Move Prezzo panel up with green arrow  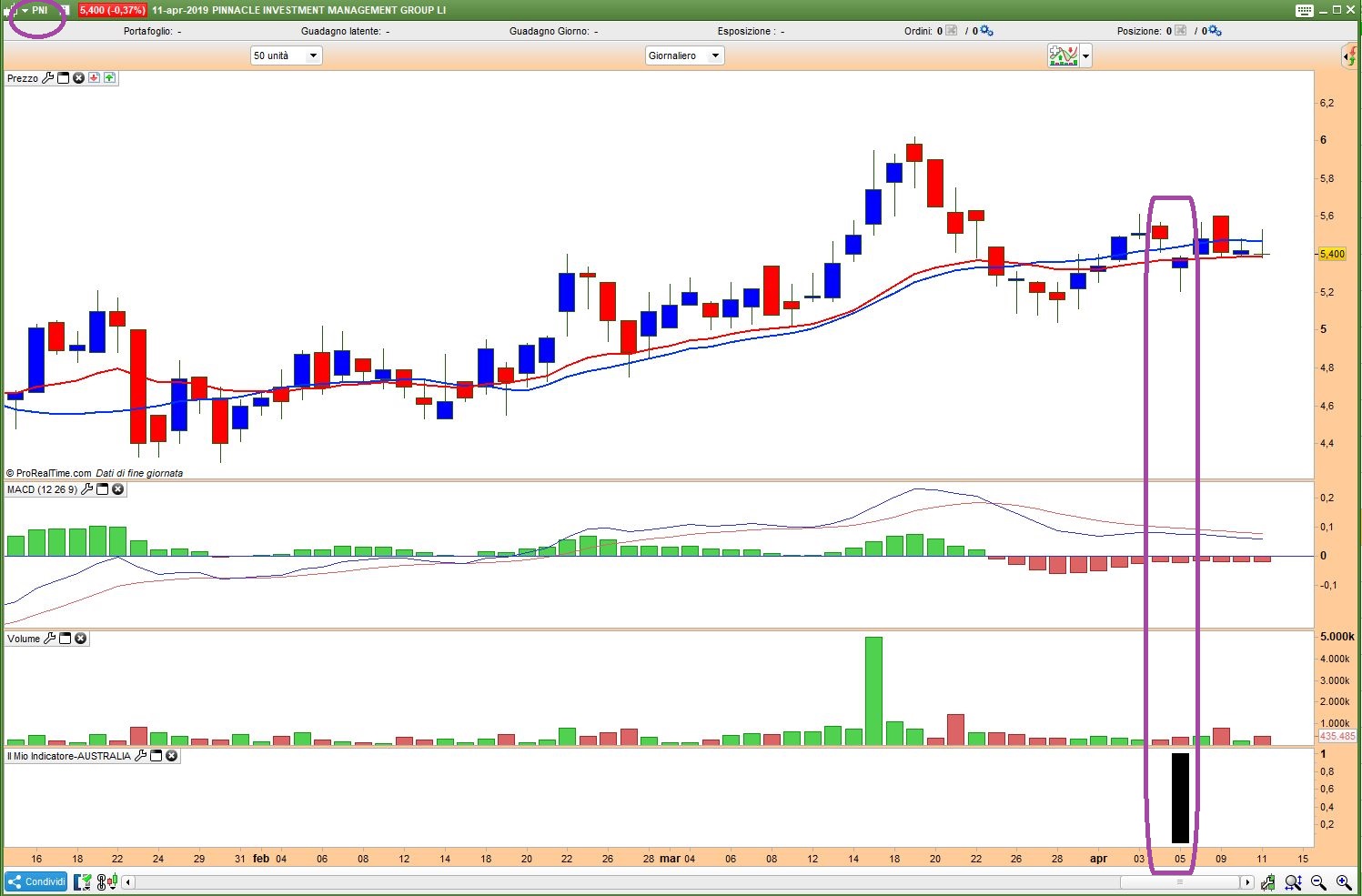click(109, 78)
